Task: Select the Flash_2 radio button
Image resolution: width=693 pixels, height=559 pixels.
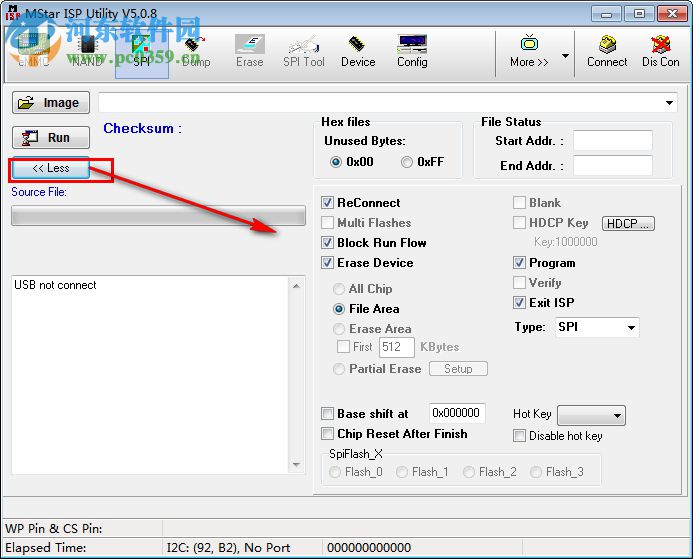Action: click(469, 472)
